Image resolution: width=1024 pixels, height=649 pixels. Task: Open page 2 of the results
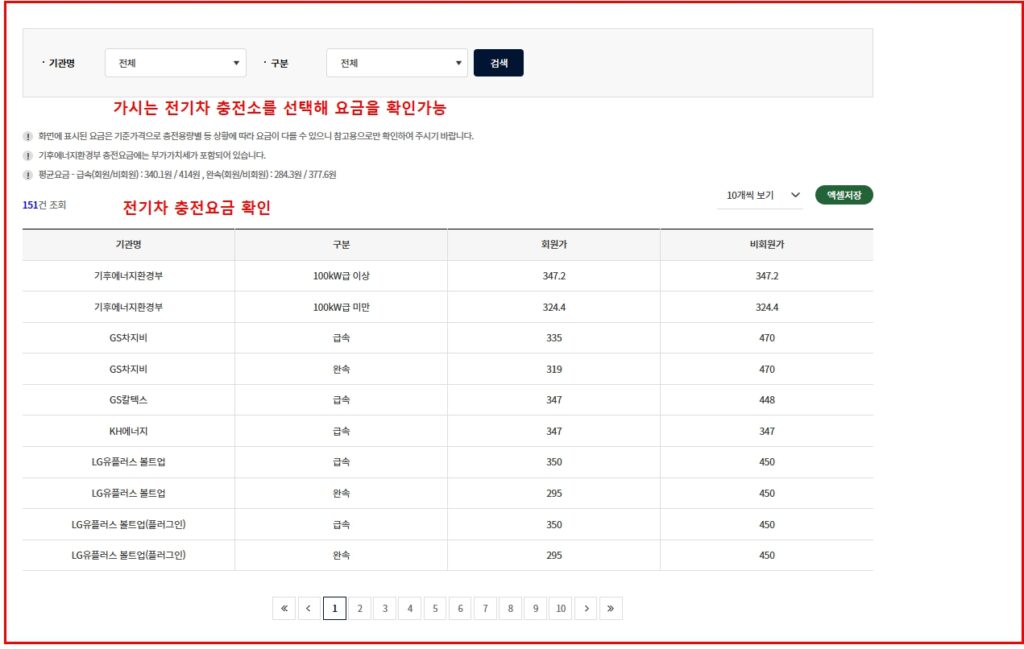pyautogui.click(x=359, y=608)
